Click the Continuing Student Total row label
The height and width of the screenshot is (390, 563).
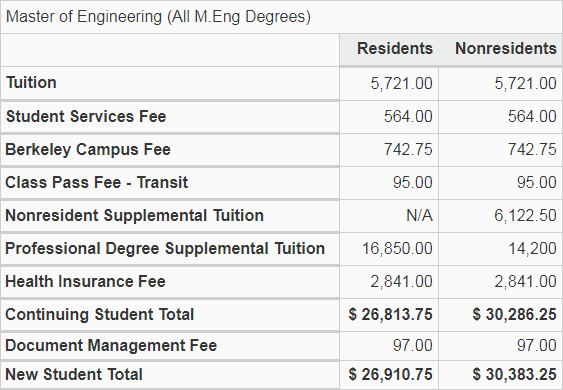pos(100,315)
